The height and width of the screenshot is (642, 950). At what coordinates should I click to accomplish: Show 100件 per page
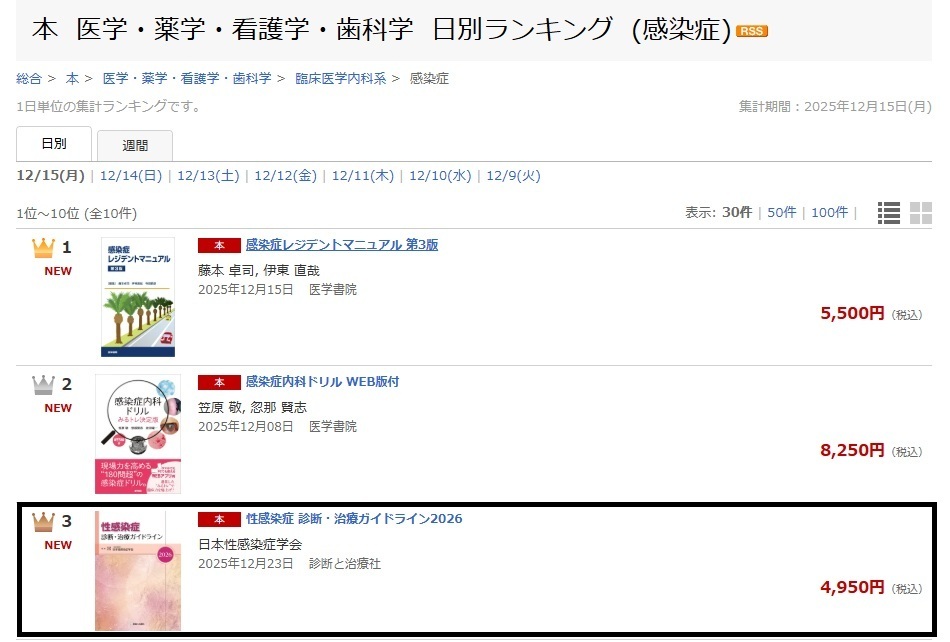coord(829,213)
